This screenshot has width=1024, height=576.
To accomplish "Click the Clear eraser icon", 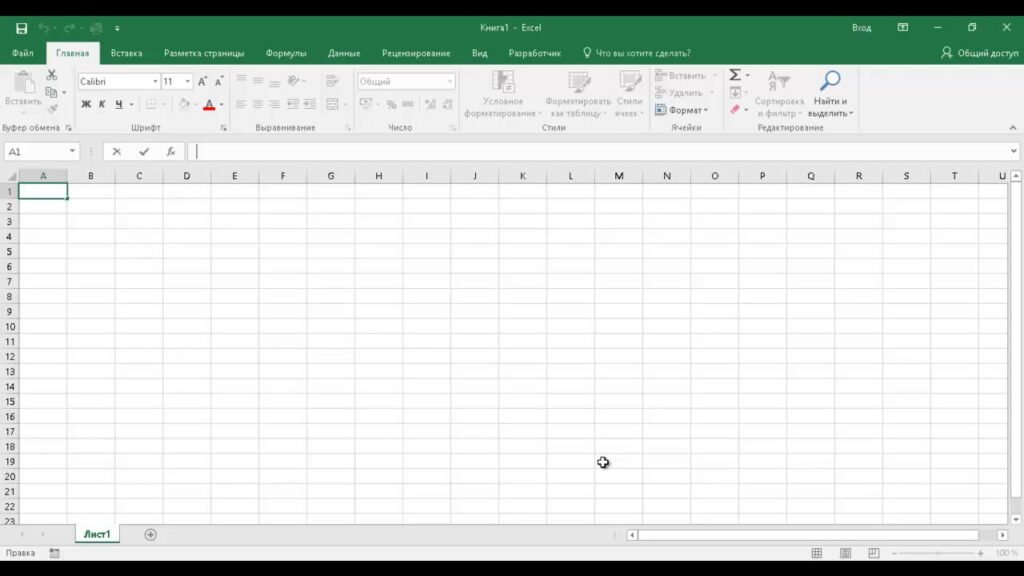I will coord(735,109).
